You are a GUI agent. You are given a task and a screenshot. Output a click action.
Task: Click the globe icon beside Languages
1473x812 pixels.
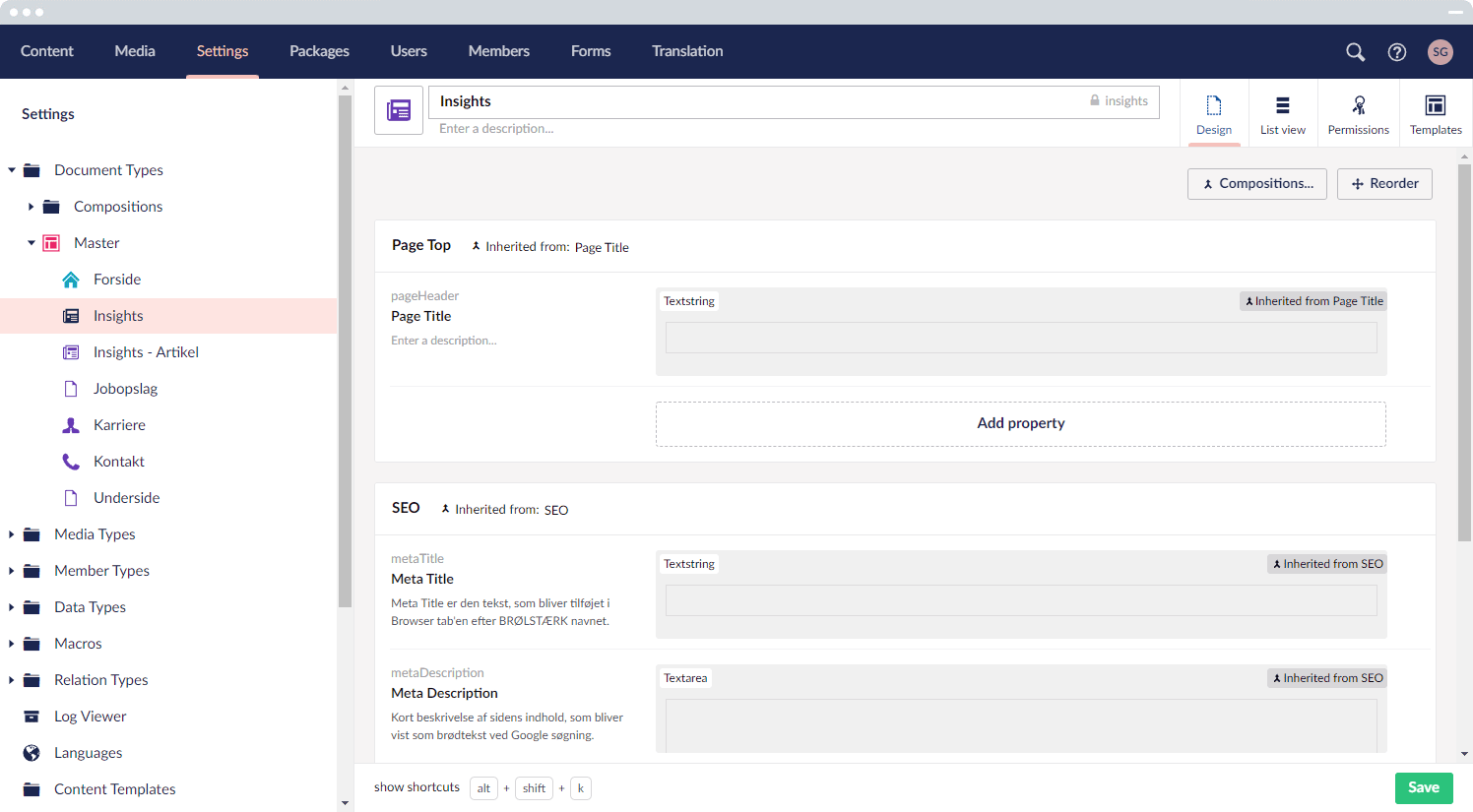pos(30,752)
